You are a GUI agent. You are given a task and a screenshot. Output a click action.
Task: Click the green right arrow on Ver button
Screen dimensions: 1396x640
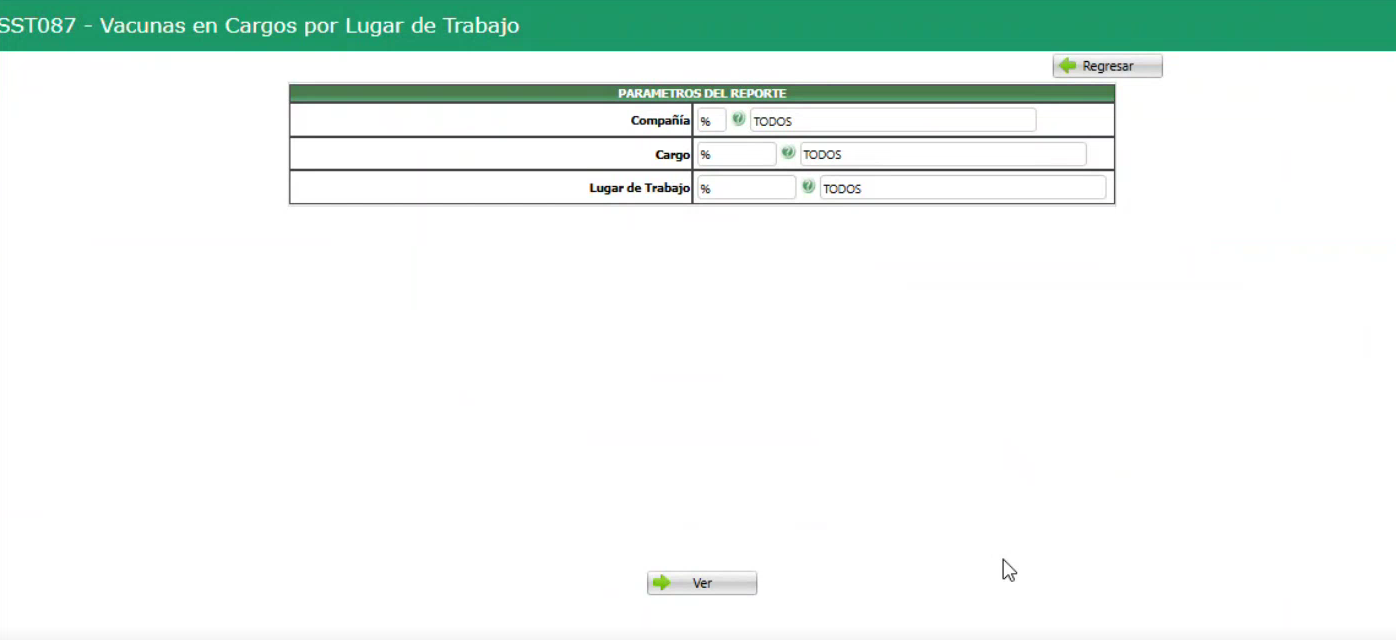click(662, 582)
